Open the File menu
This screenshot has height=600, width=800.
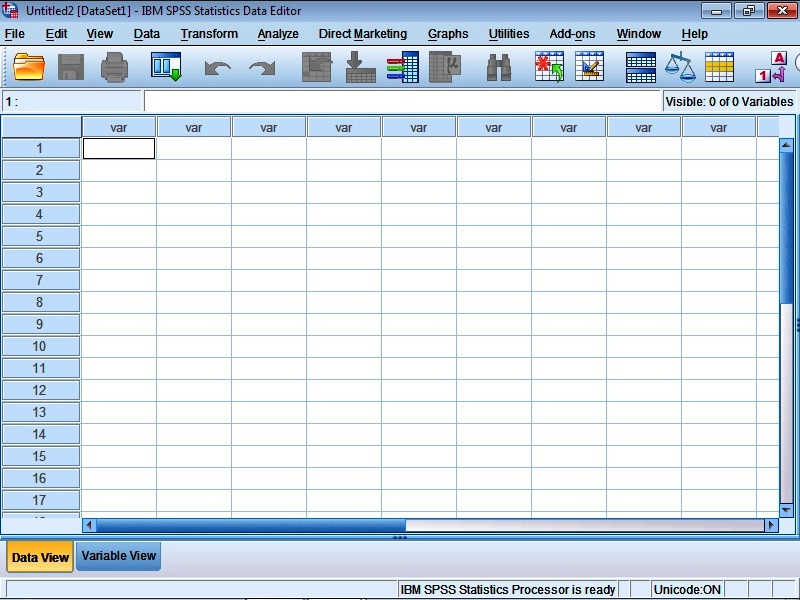pos(14,34)
